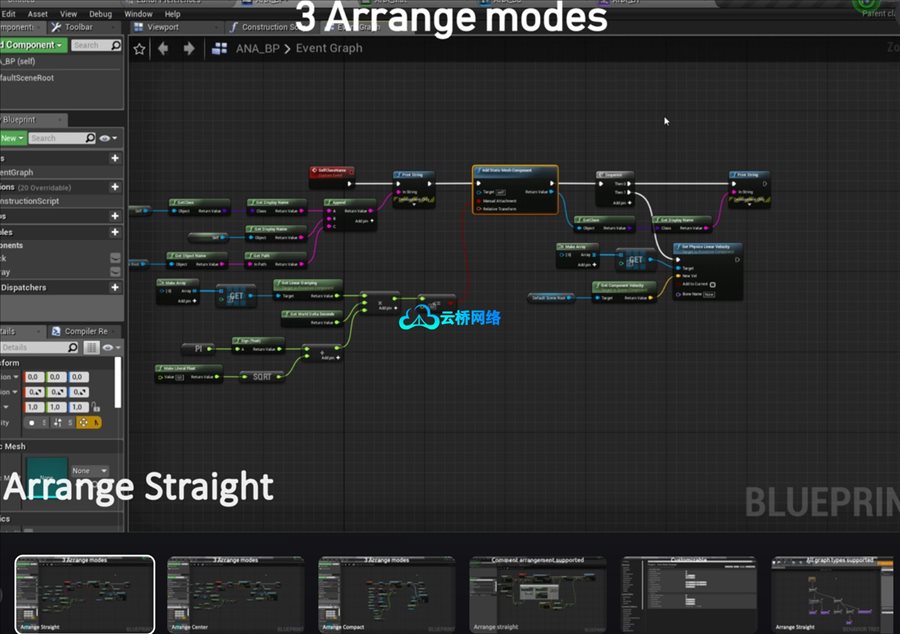
Task: Open the eye view options in Details panel
Action: coord(111,347)
